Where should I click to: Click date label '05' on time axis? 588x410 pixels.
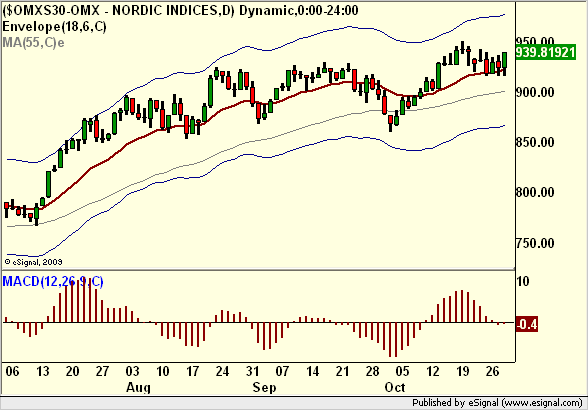click(402, 371)
